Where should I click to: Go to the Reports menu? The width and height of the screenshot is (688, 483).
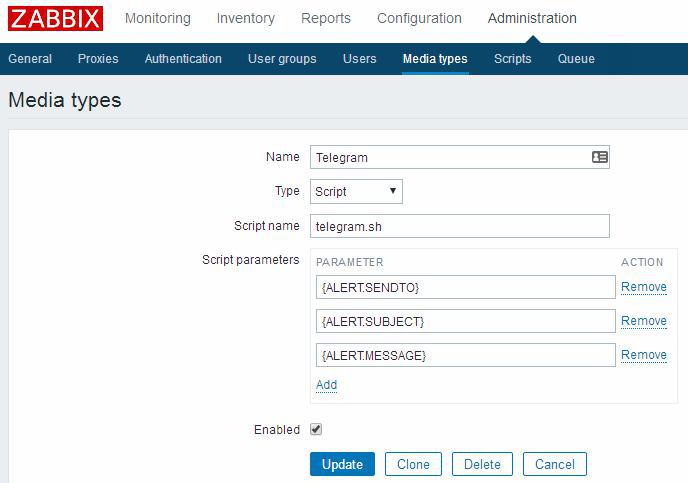[x=326, y=18]
